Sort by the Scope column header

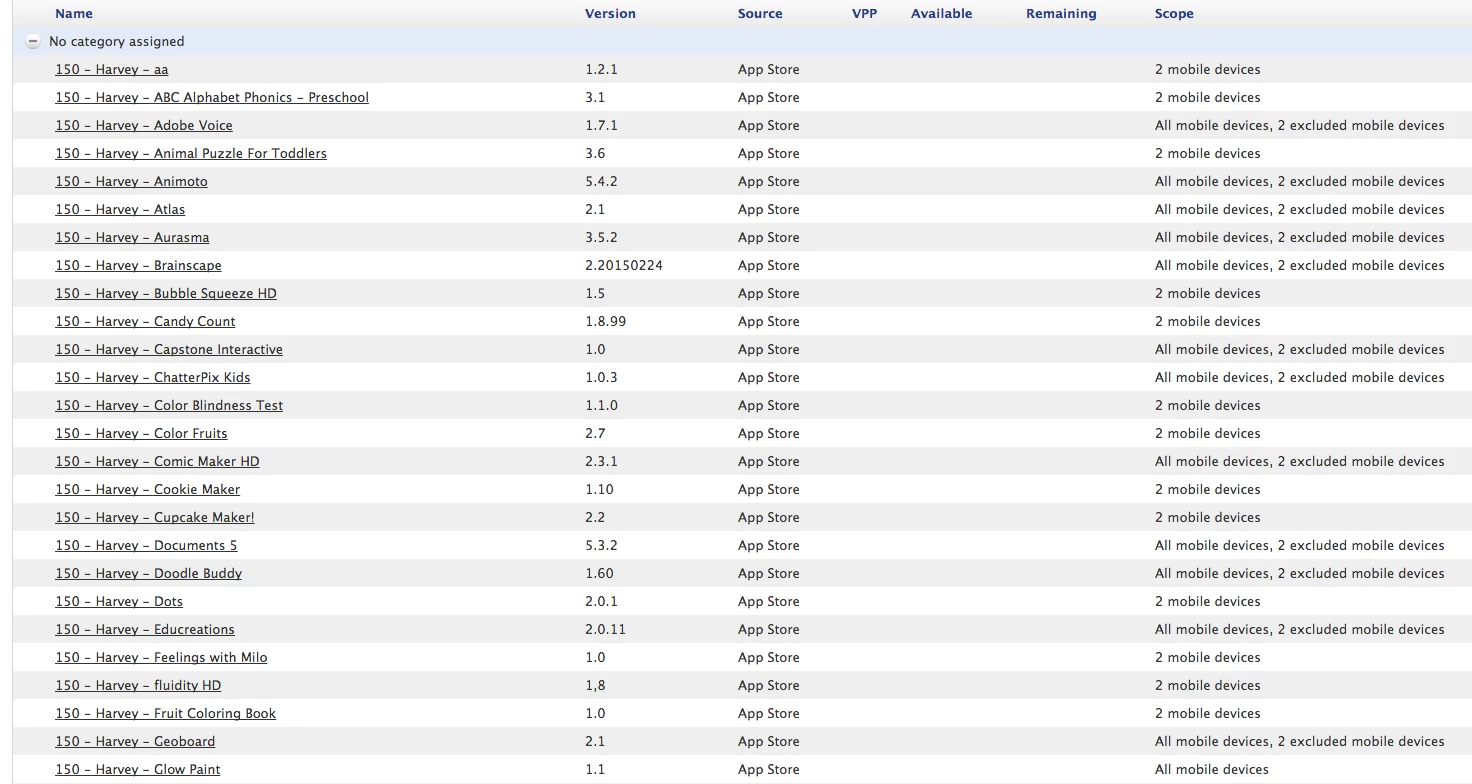pos(1174,14)
